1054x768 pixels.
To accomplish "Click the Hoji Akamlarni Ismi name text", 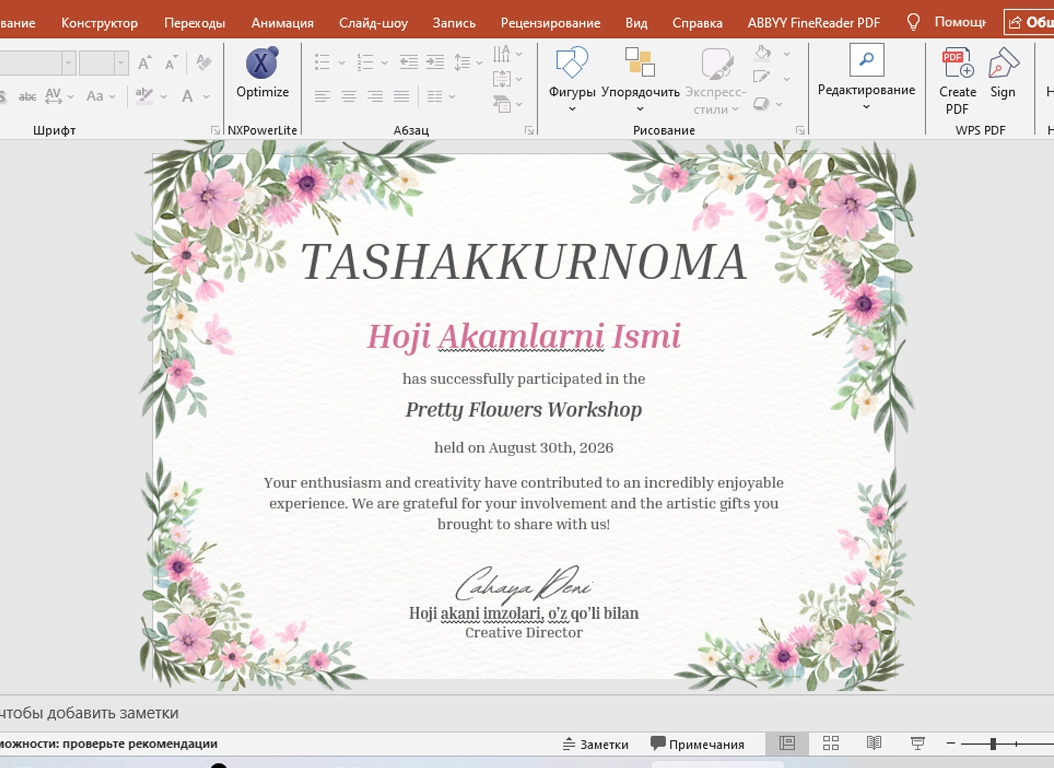I will [524, 337].
